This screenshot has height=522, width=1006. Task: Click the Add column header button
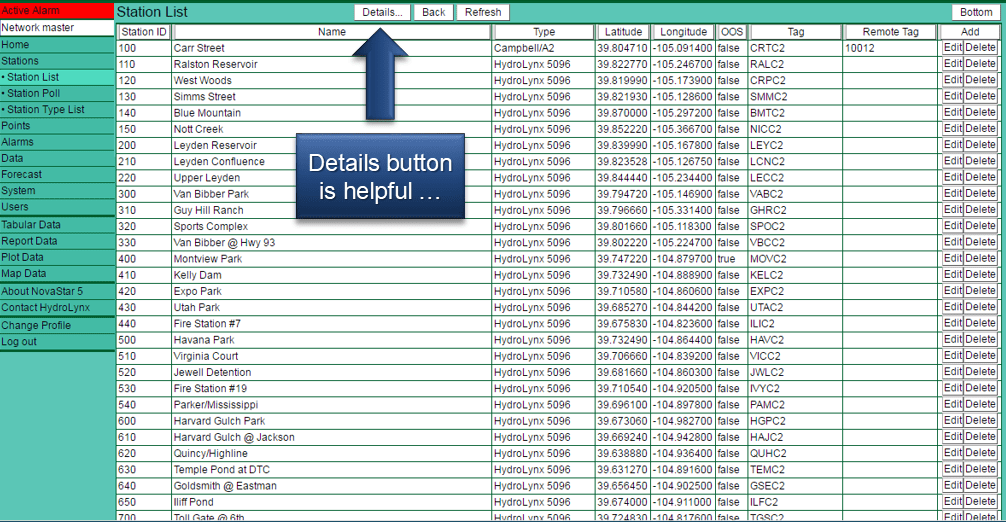(x=969, y=31)
